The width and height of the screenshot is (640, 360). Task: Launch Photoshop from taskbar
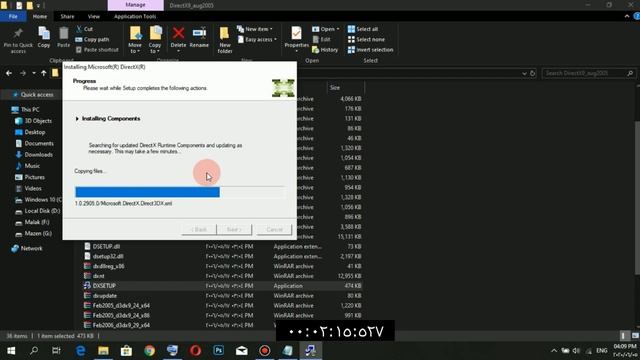tap(218, 350)
